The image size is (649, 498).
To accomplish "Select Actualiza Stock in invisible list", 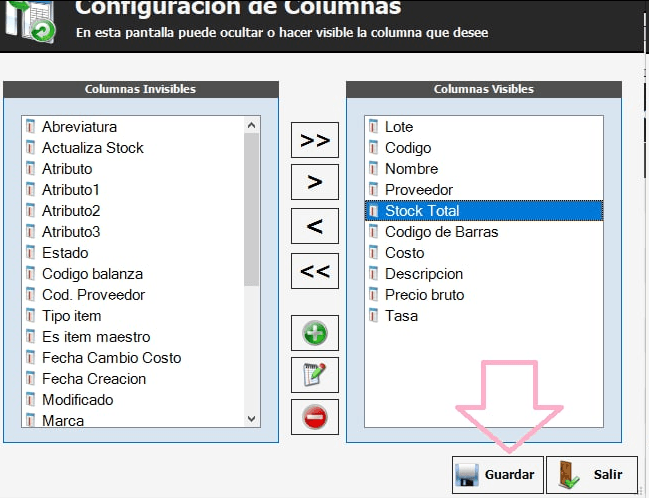I will [x=92, y=148].
